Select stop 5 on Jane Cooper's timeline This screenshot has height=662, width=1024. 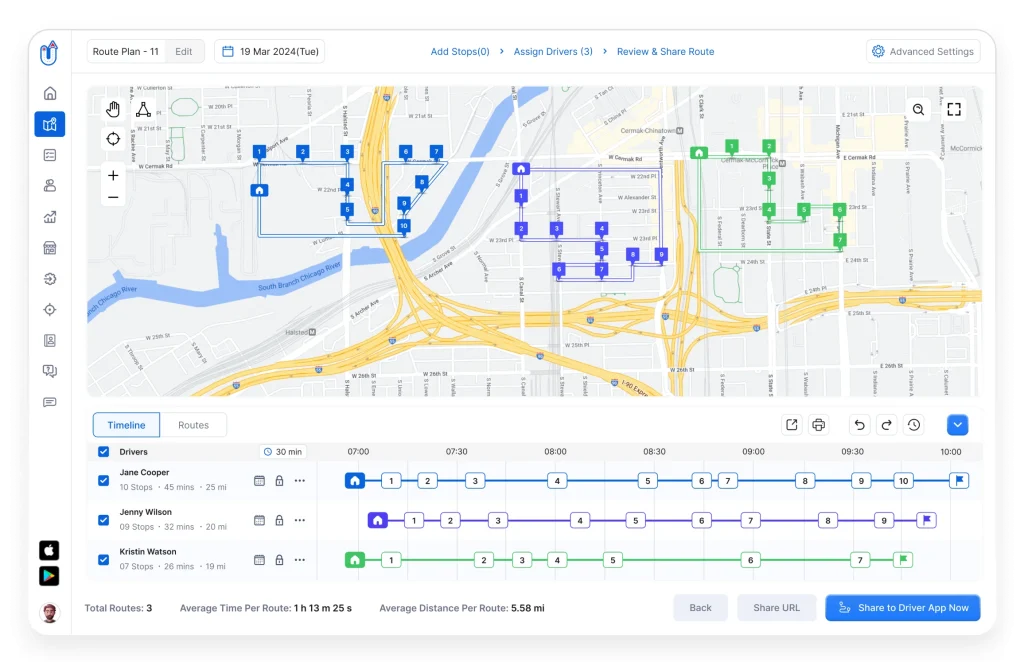coord(647,481)
